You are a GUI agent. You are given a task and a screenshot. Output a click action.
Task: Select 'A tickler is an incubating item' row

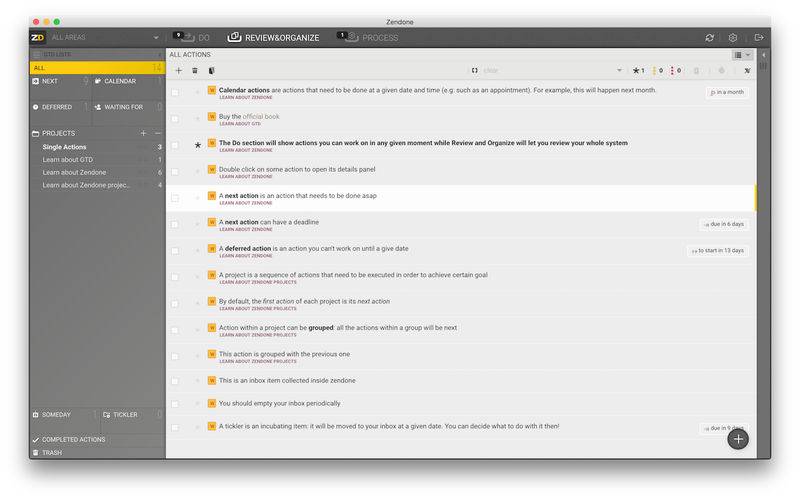(x=460, y=427)
